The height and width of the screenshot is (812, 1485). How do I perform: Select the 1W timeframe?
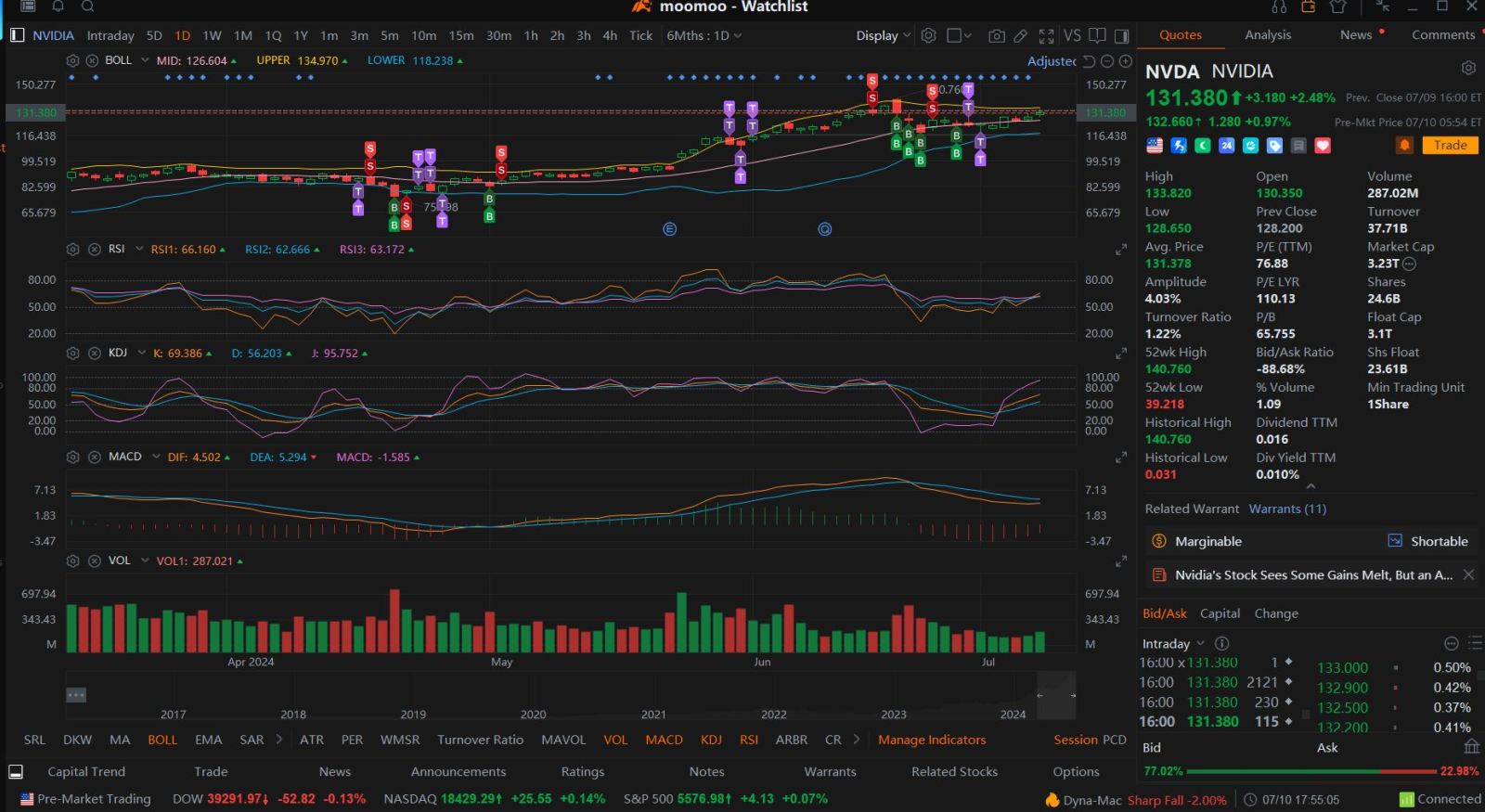[212, 35]
